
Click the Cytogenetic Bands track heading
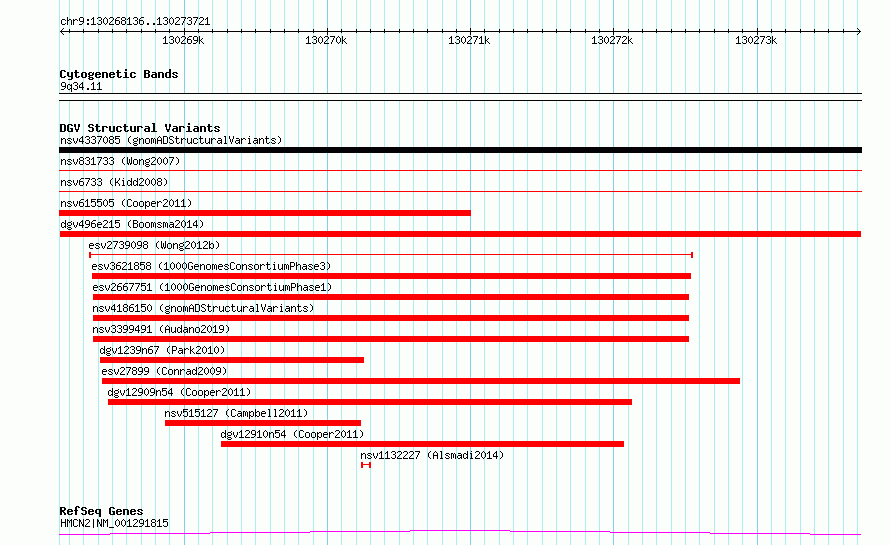coord(119,74)
